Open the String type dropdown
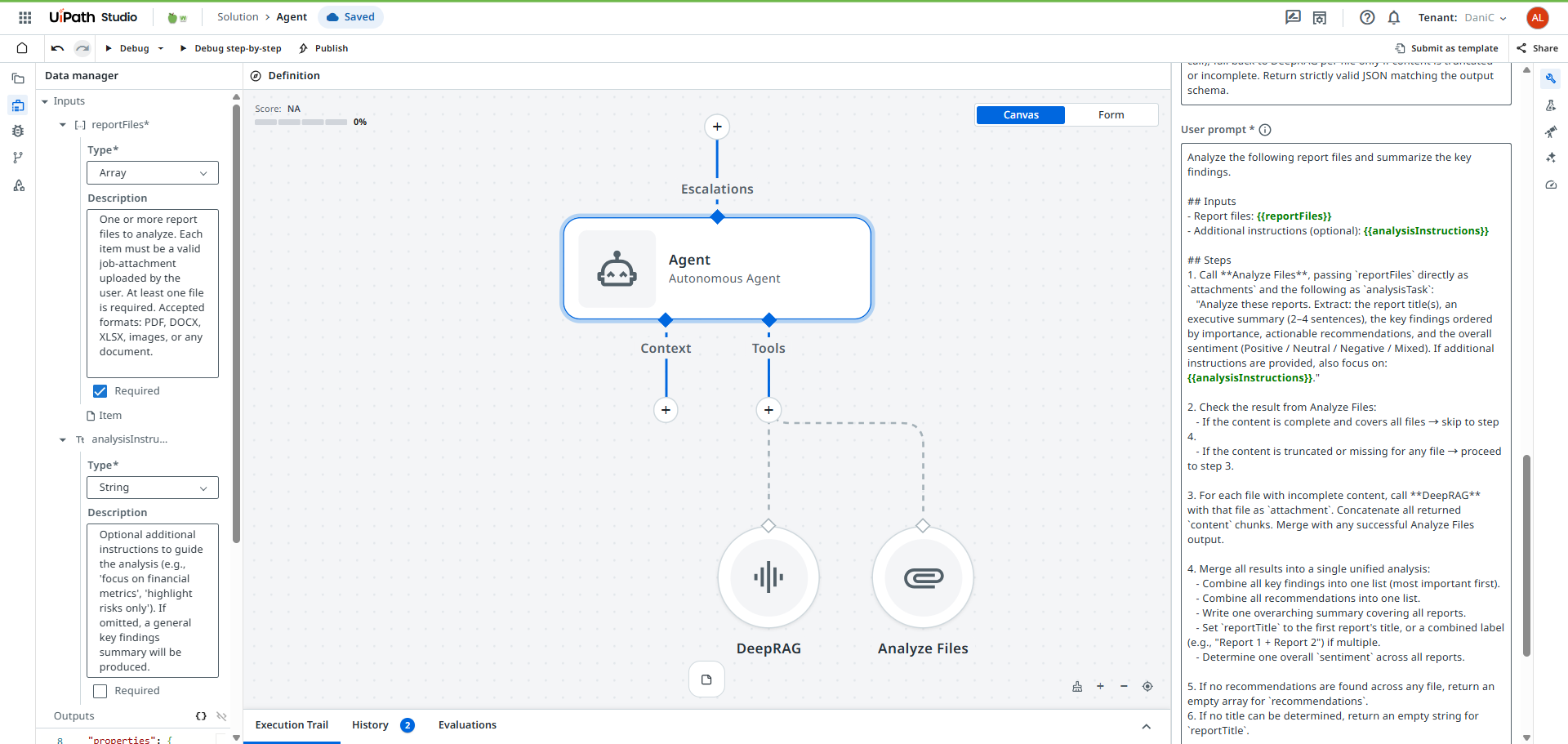Viewport: 1568px width, 744px height. (153, 488)
